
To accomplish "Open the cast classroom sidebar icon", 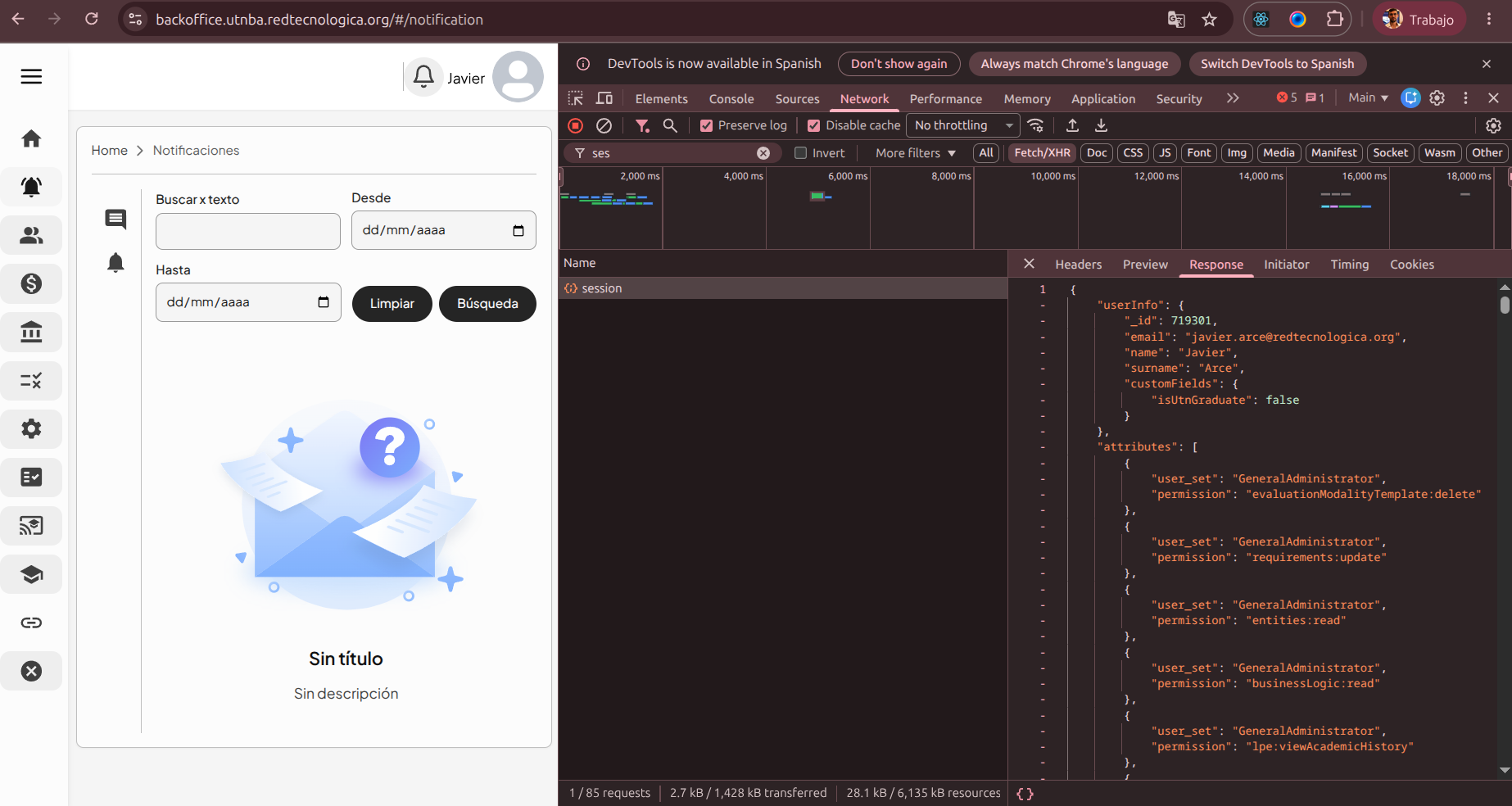I will (x=31, y=526).
